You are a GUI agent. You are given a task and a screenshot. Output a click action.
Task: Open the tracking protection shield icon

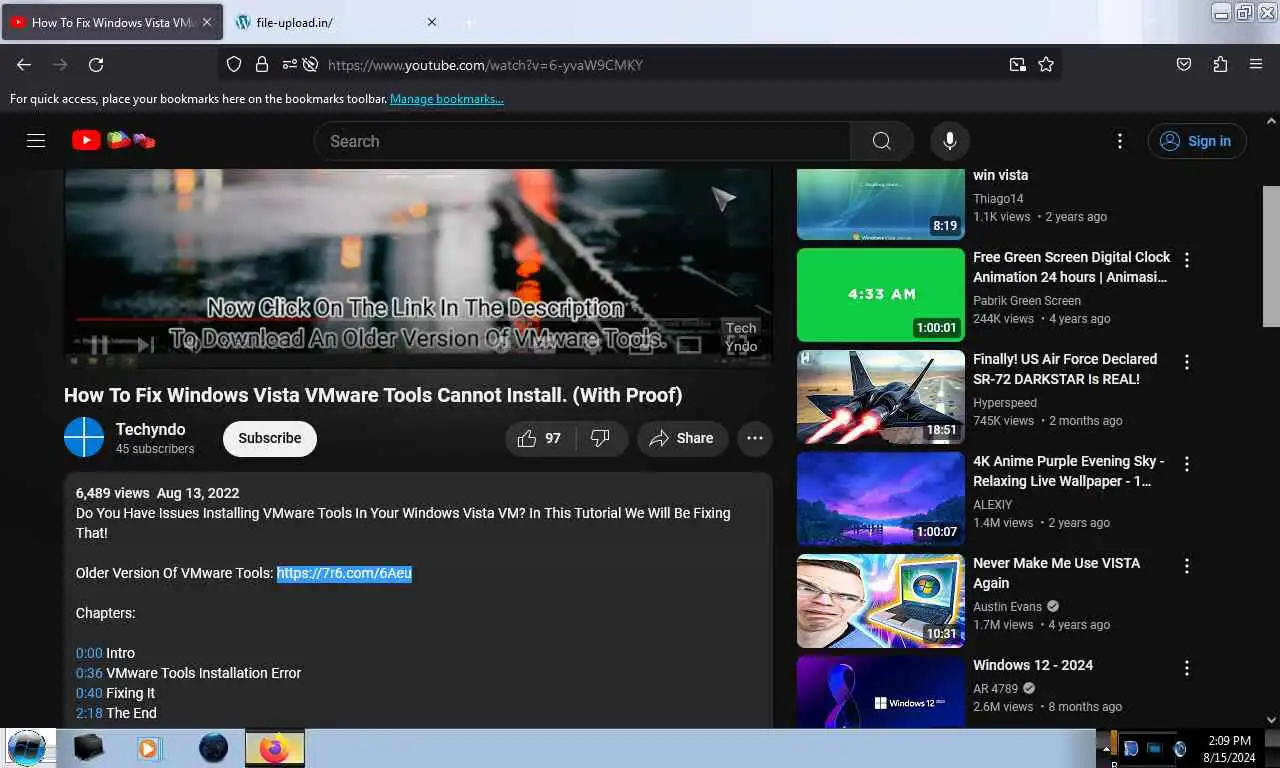[234, 64]
